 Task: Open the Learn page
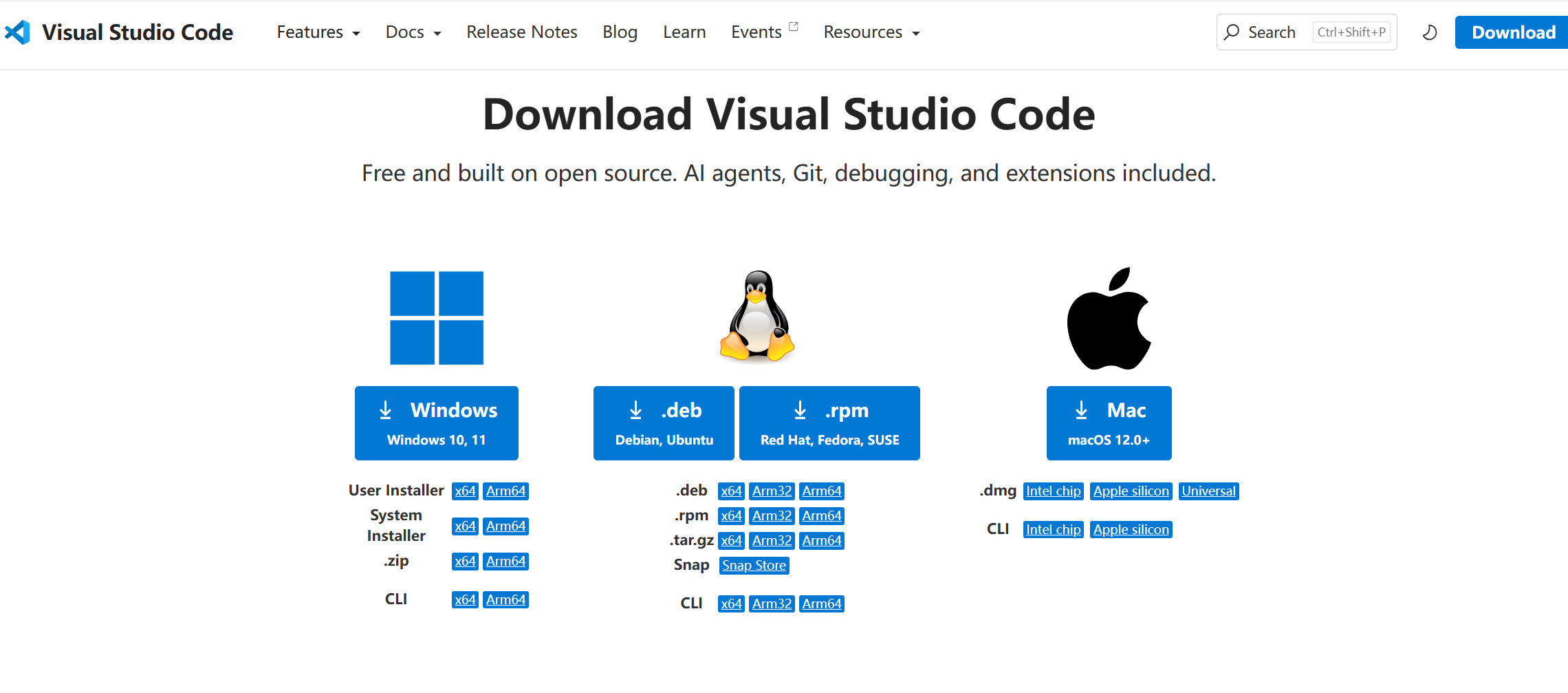pos(684,32)
